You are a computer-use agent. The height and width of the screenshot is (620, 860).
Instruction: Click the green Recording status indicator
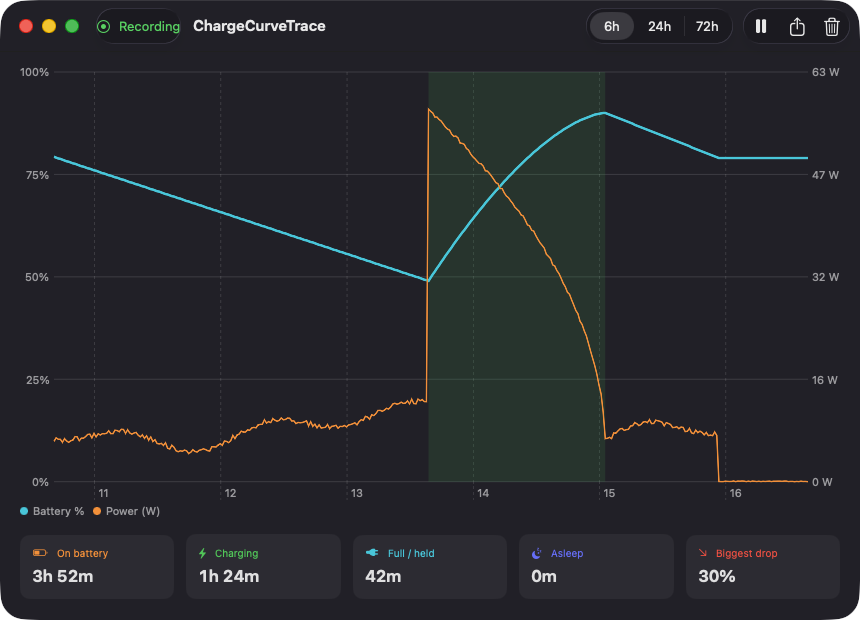point(138,26)
